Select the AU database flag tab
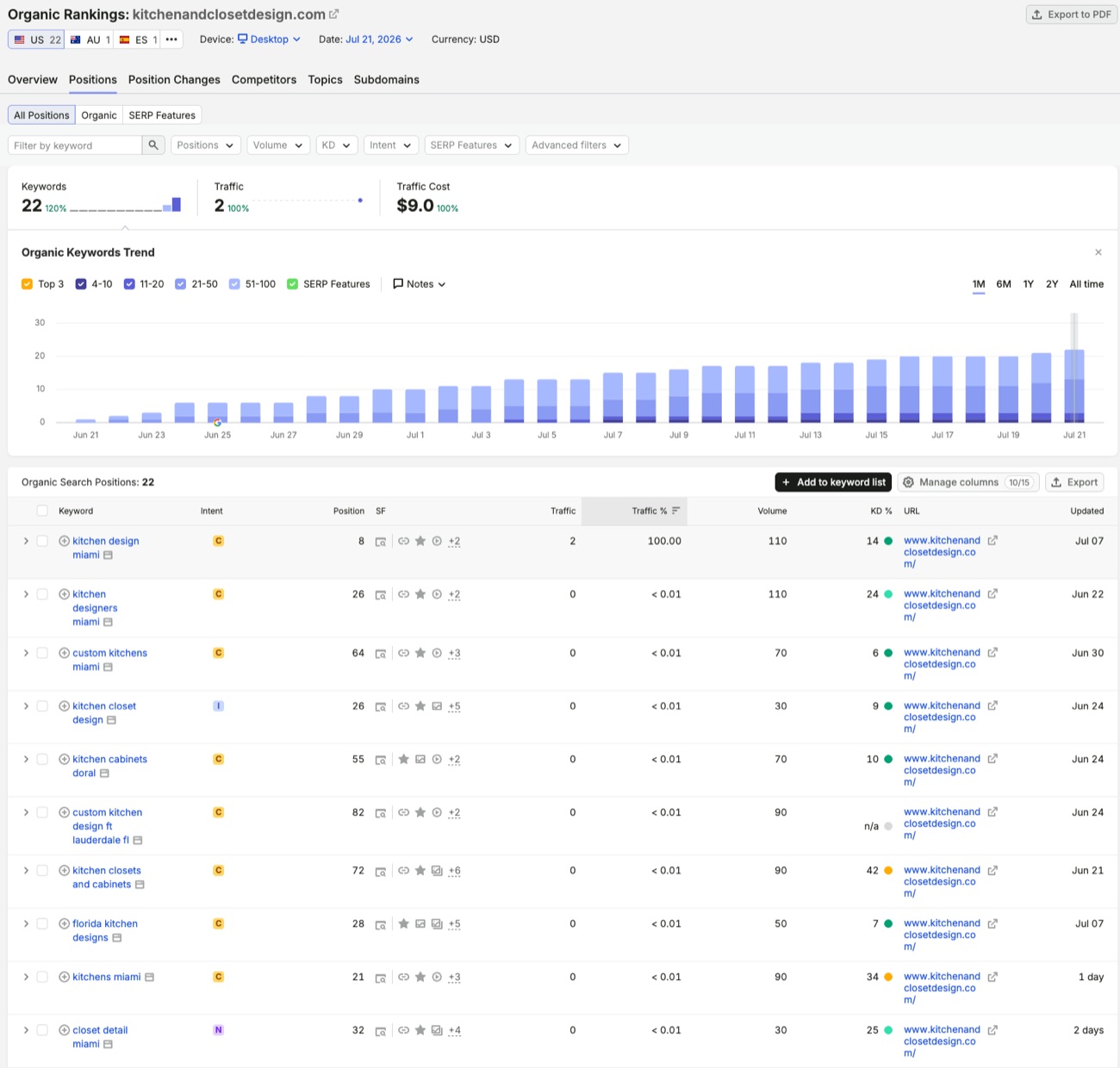Viewport: 1120px width, 1068px height. point(90,40)
